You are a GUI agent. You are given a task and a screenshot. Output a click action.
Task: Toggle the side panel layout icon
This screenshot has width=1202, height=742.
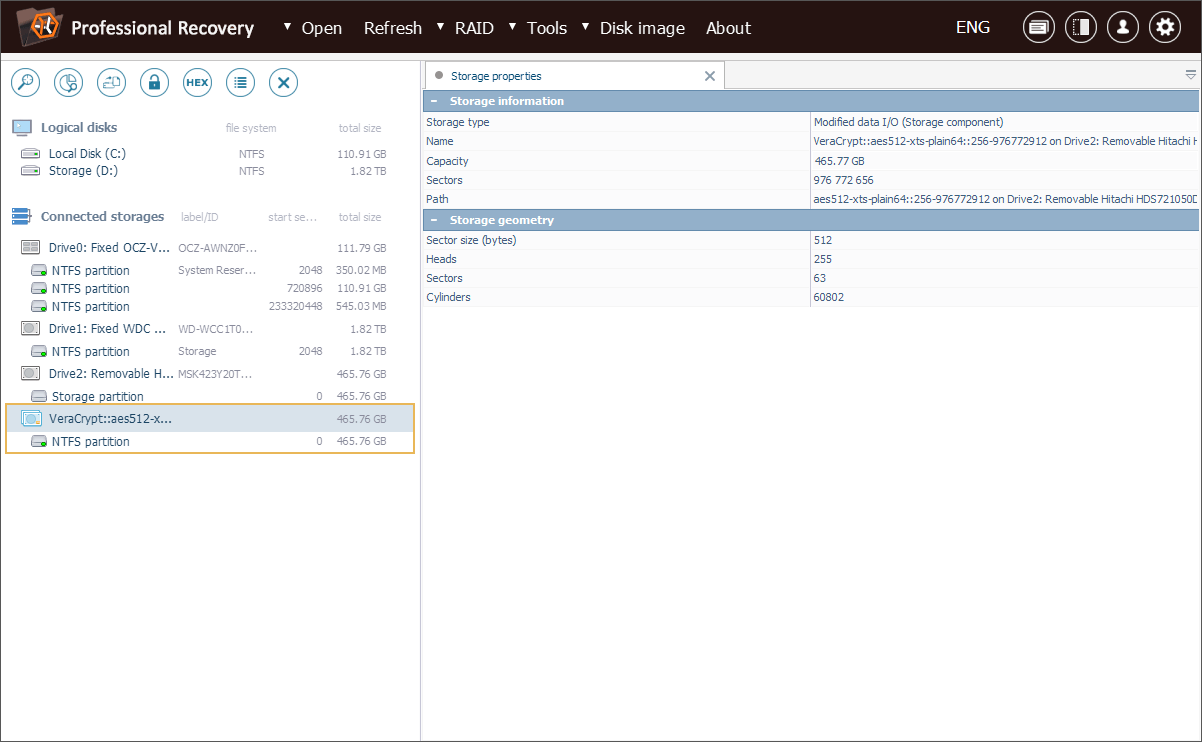[1080, 28]
